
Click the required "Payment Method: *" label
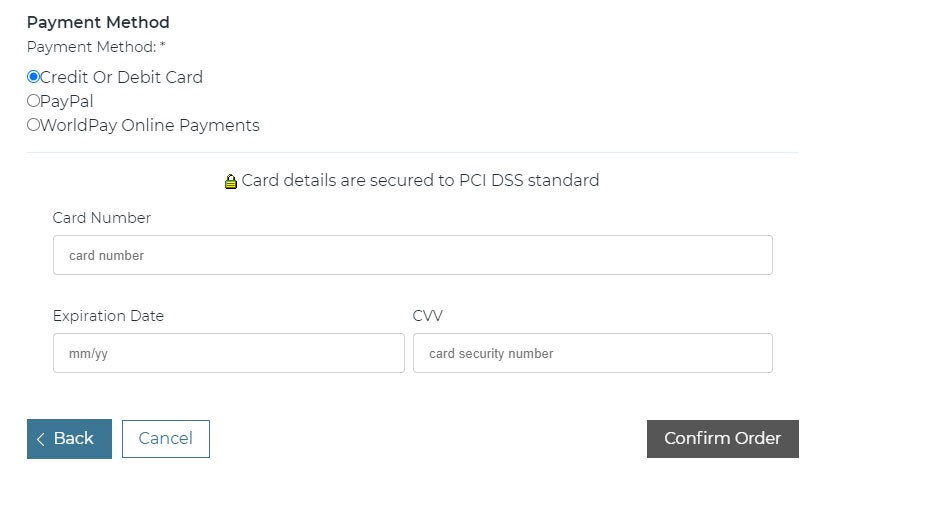[x=96, y=47]
